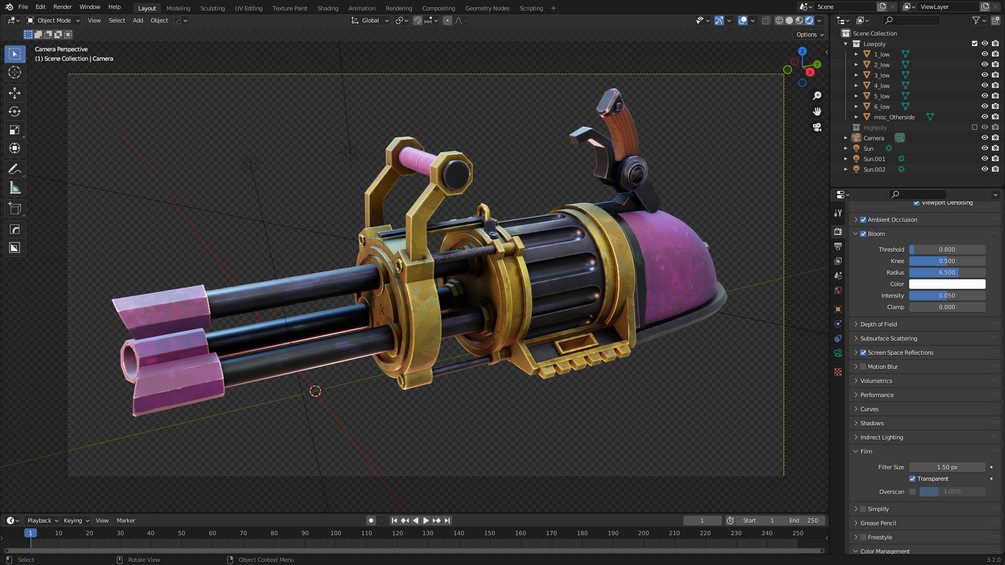Click the red X axis gizmo
The height and width of the screenshot is (565, 1005).
(810, 72)
